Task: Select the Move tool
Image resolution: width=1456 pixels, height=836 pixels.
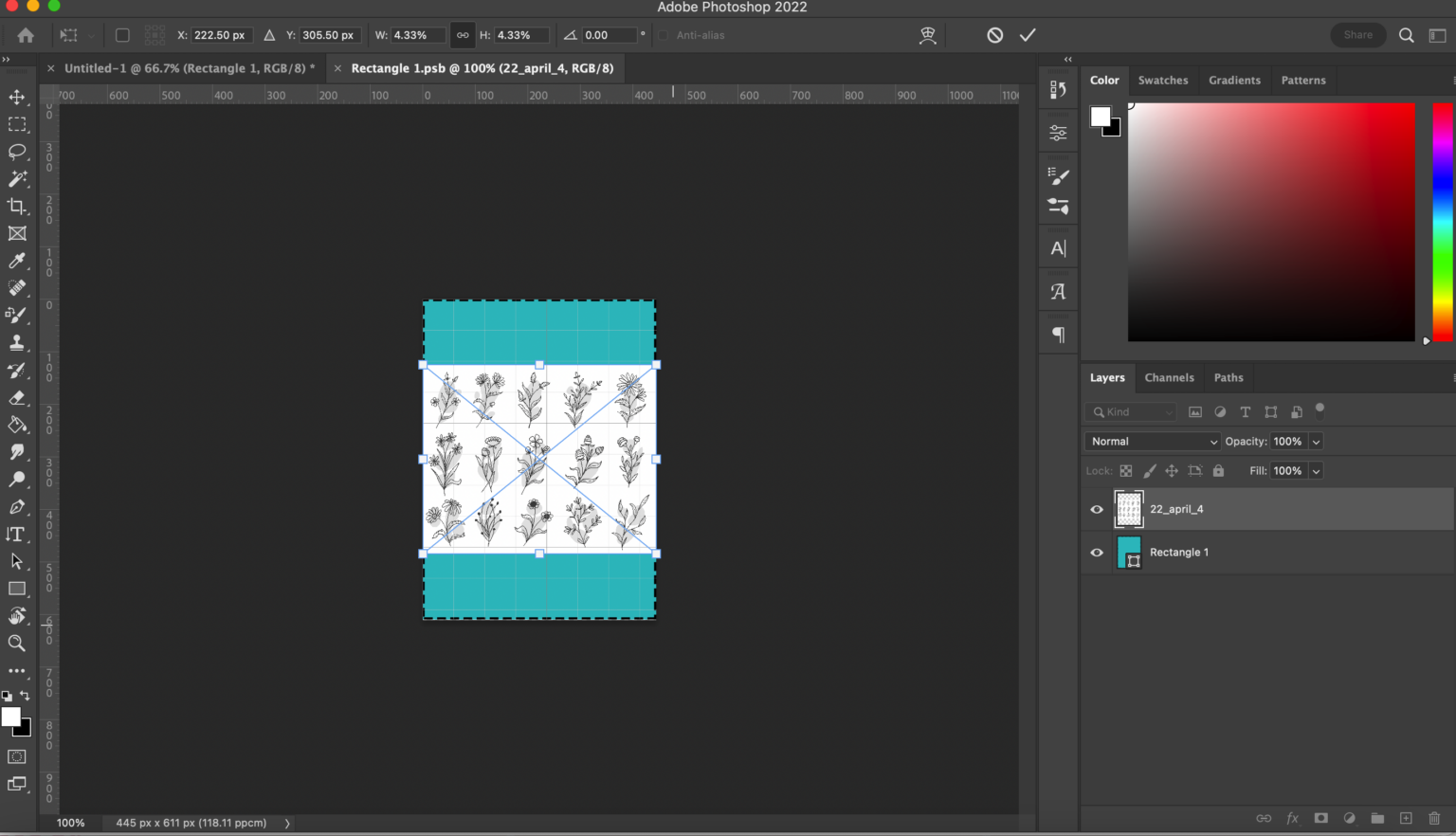Action: 16,97
